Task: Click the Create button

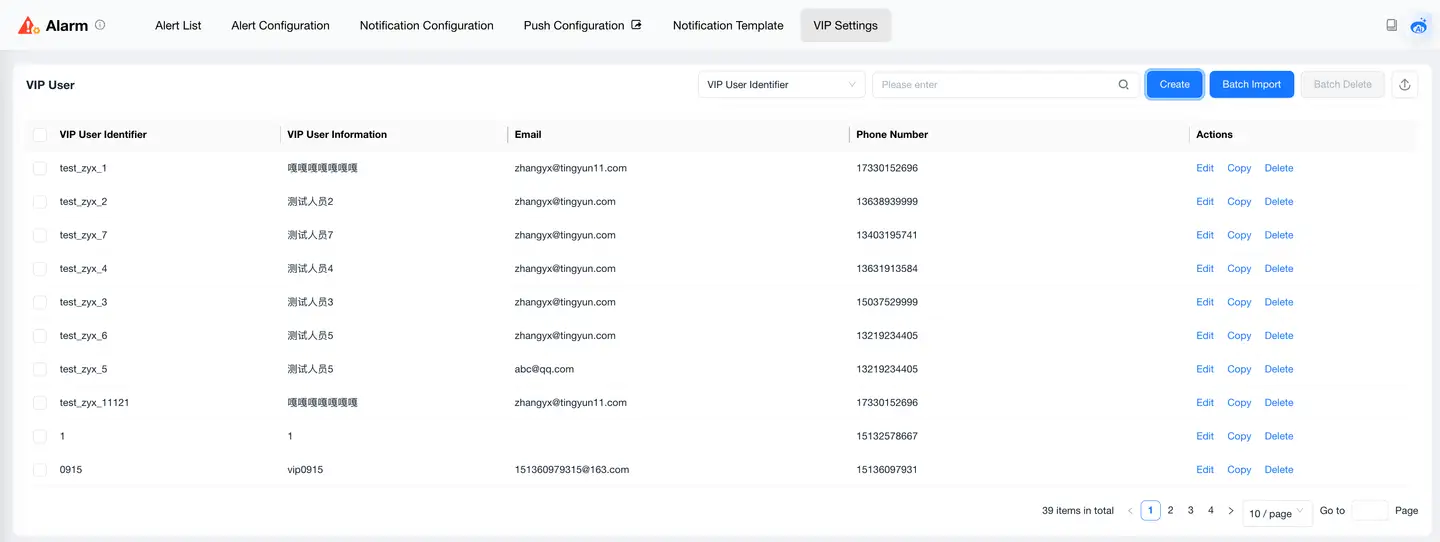Action: click(1174, 85)
